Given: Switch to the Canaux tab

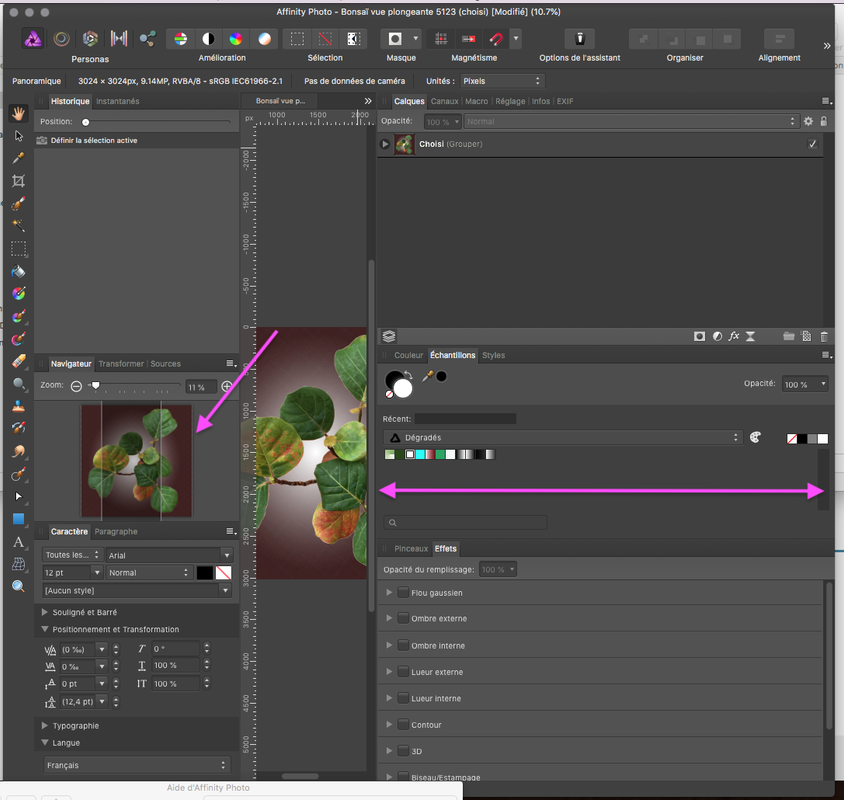Looking at the screenshot, I should click(444, 101).
